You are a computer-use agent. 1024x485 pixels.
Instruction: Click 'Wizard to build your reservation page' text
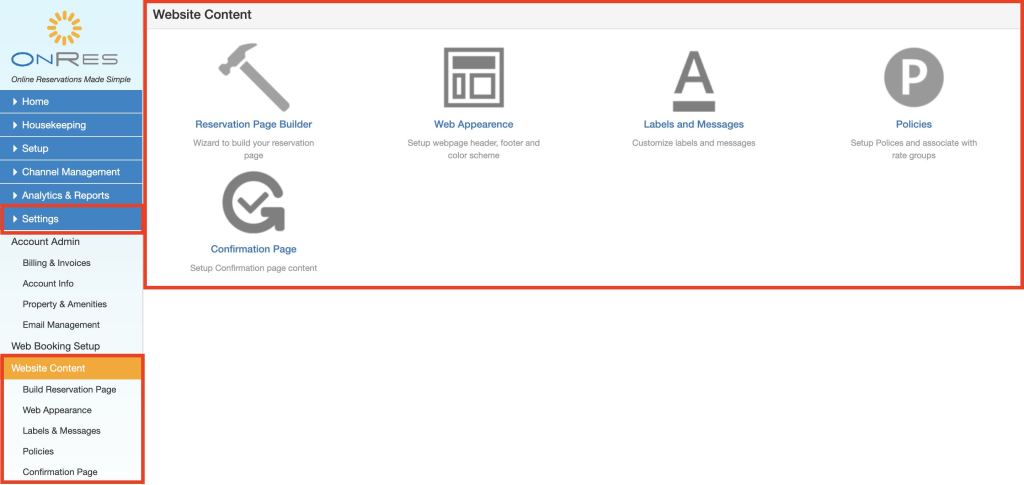(253, 149)
